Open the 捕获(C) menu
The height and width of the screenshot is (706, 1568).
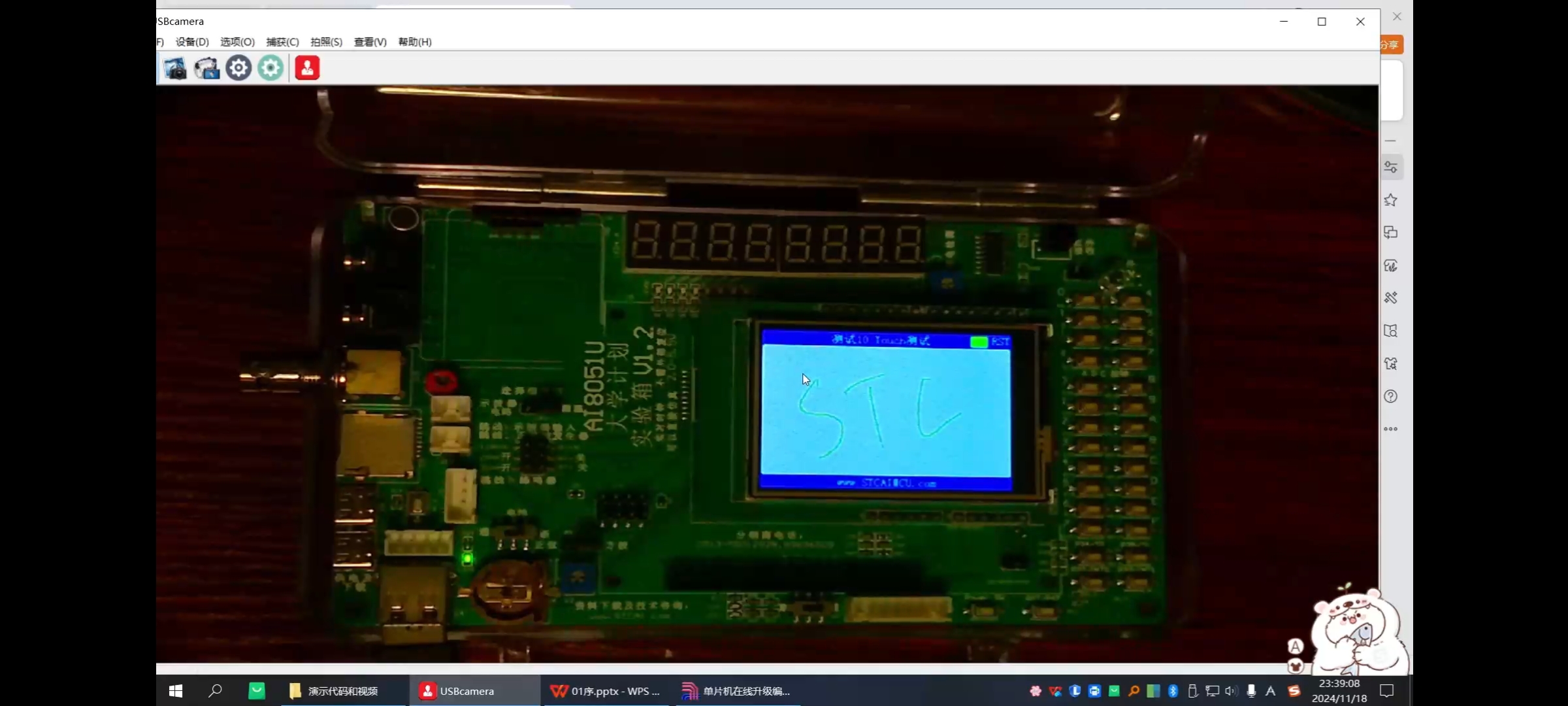point(282,42)
